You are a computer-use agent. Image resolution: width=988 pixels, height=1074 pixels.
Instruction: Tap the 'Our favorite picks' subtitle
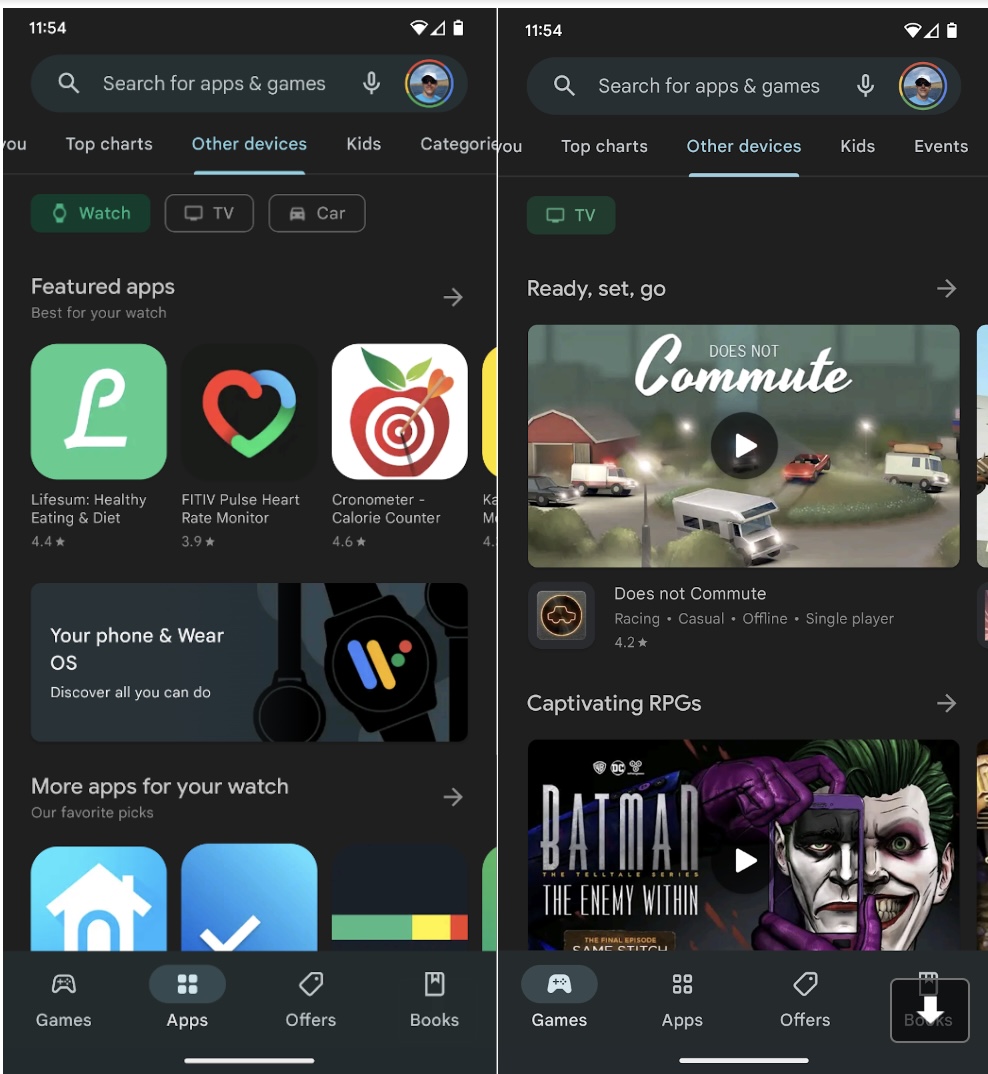[x=92, y=812]
